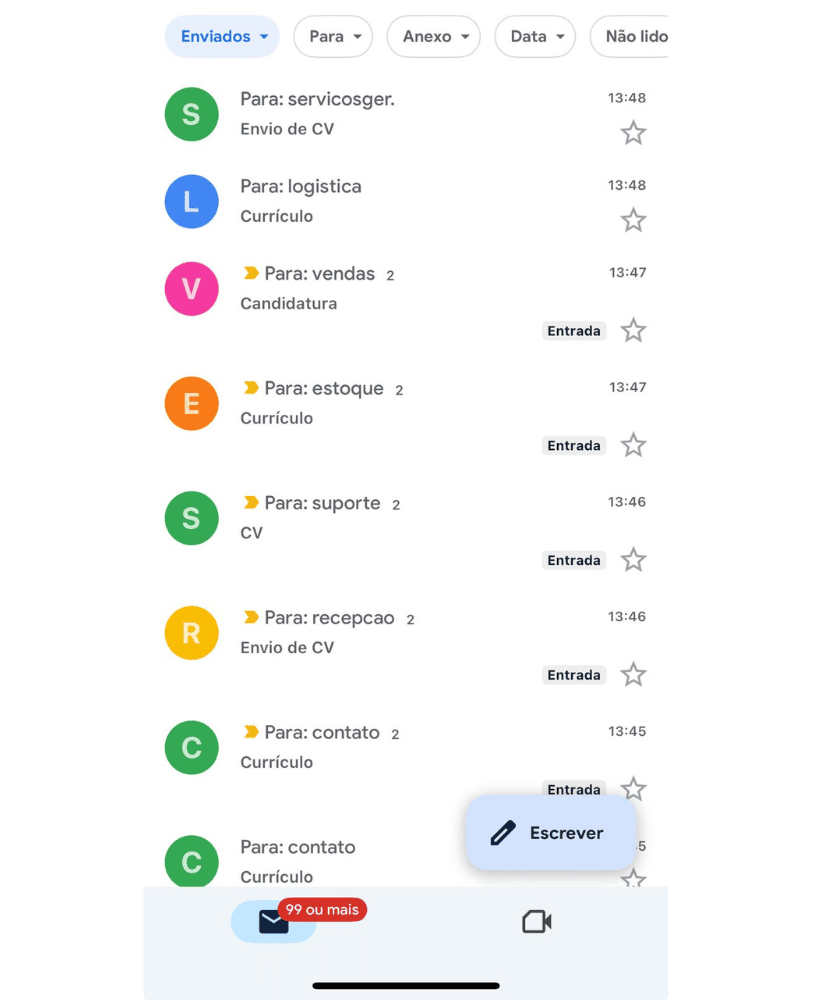Screen dimensions: 813x1000
Task: Open the Mail tab with 99 ou mais badge
Action: click(x=274, y=922)
